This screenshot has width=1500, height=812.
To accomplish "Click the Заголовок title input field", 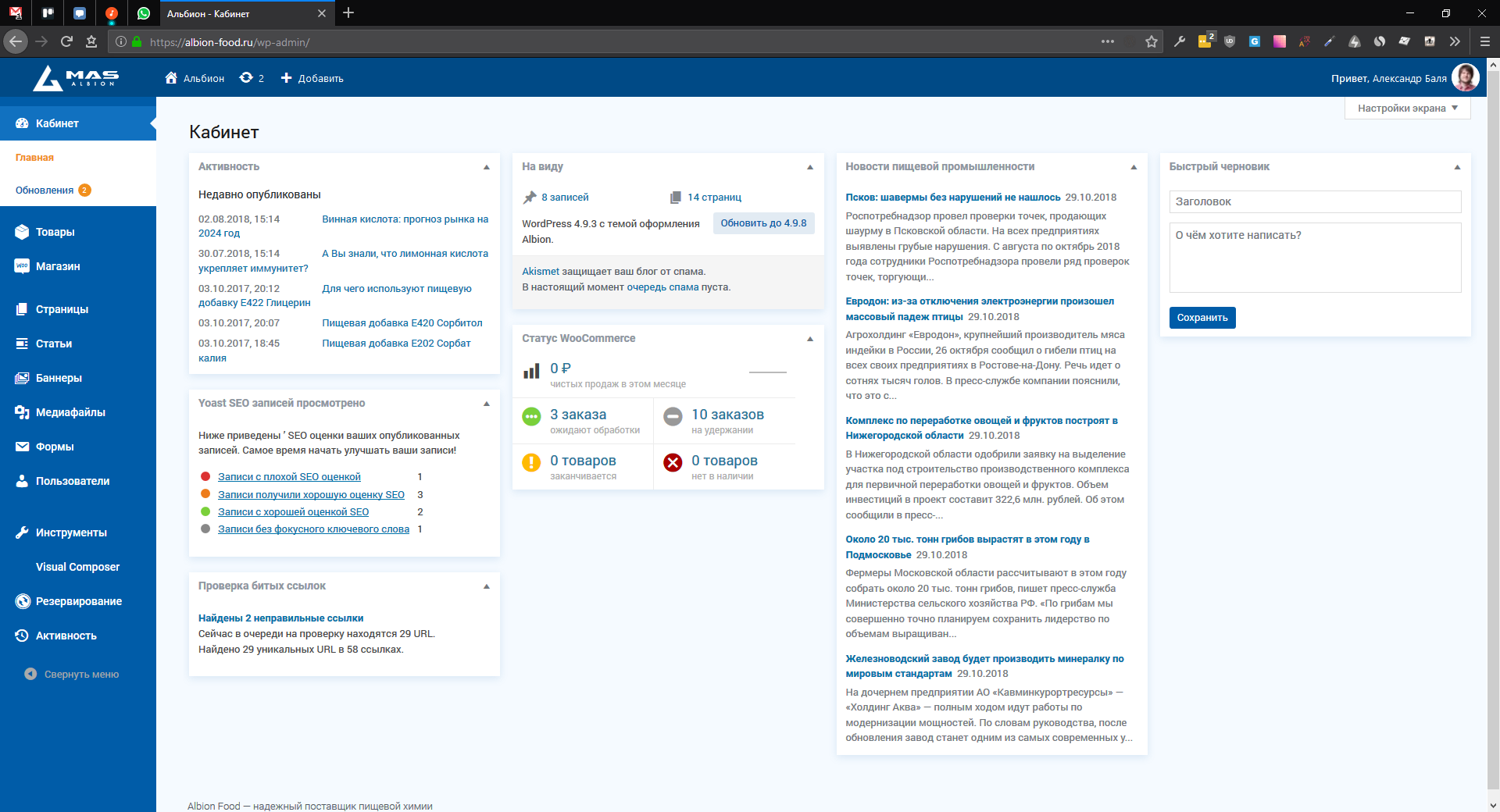I will [1314, 201].
